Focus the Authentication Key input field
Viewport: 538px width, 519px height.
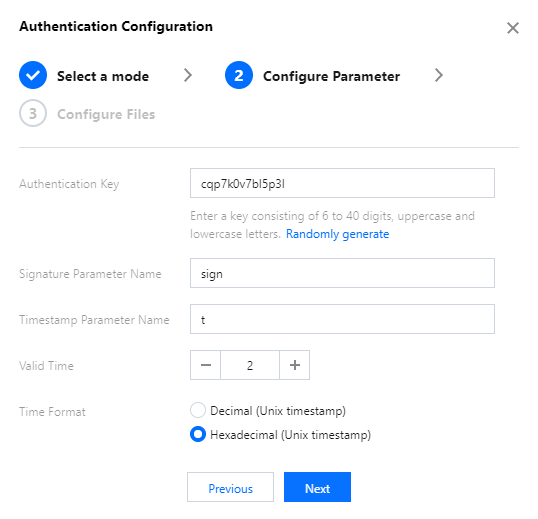point(342,183)
